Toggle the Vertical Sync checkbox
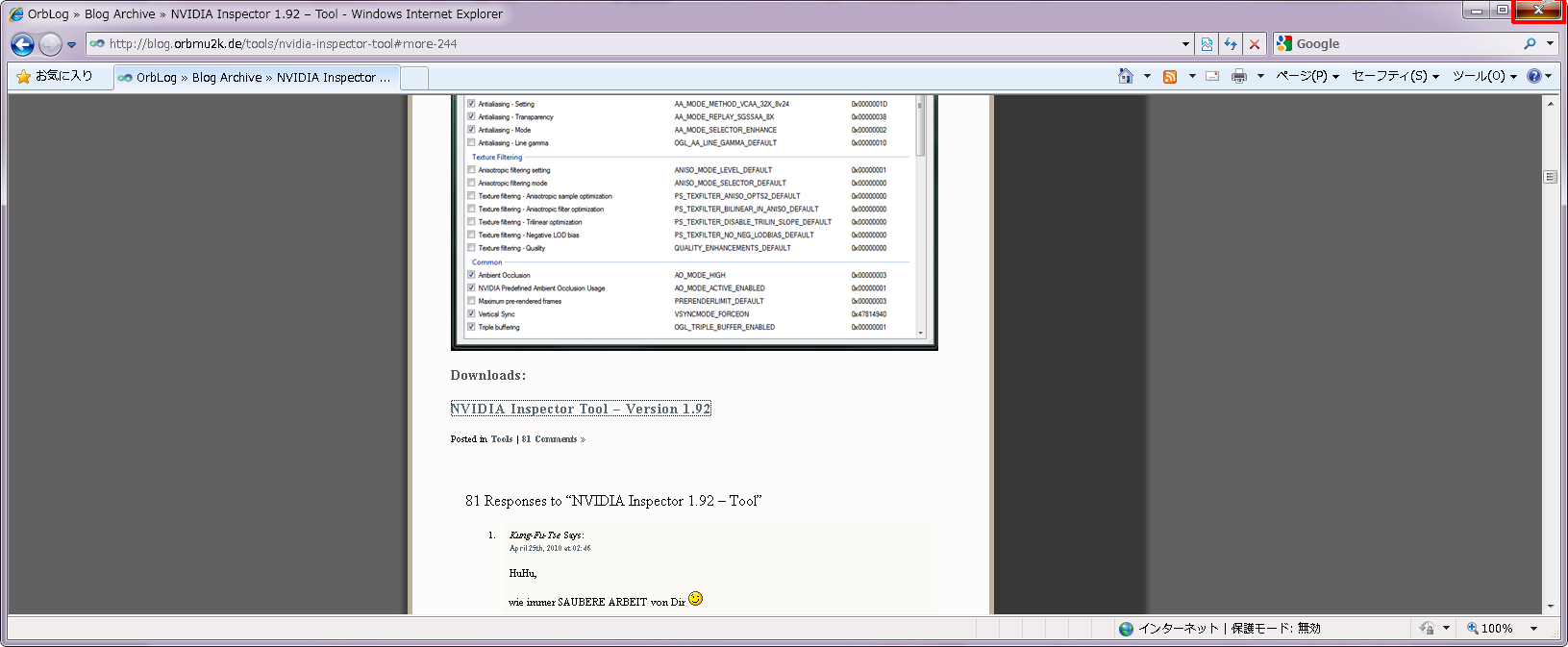The width and height of the screenshot is (1568, 647). (x=471, y=313)
